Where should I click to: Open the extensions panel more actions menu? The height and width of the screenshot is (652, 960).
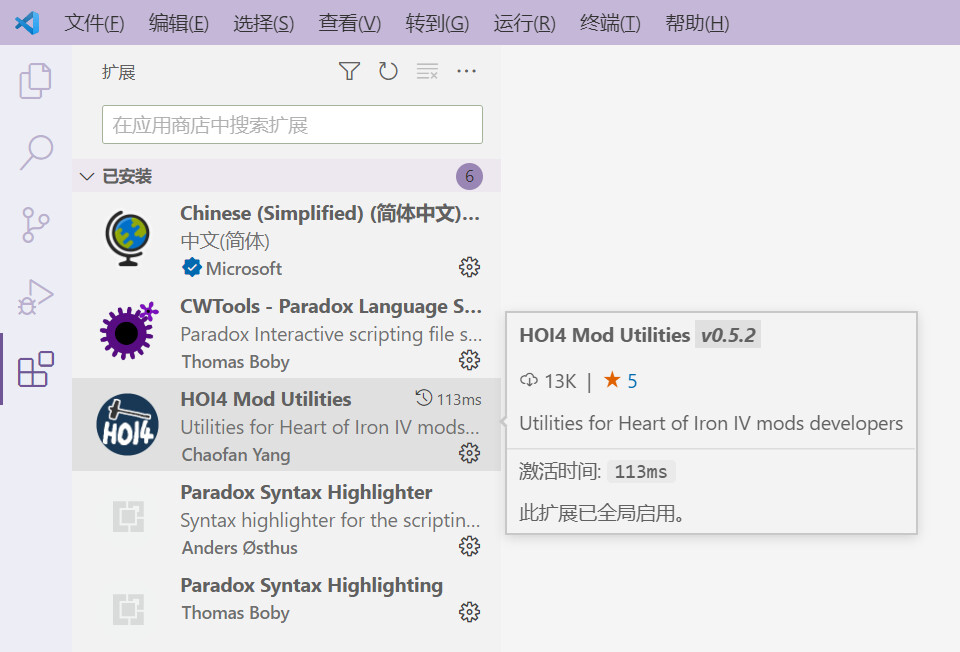466,71
